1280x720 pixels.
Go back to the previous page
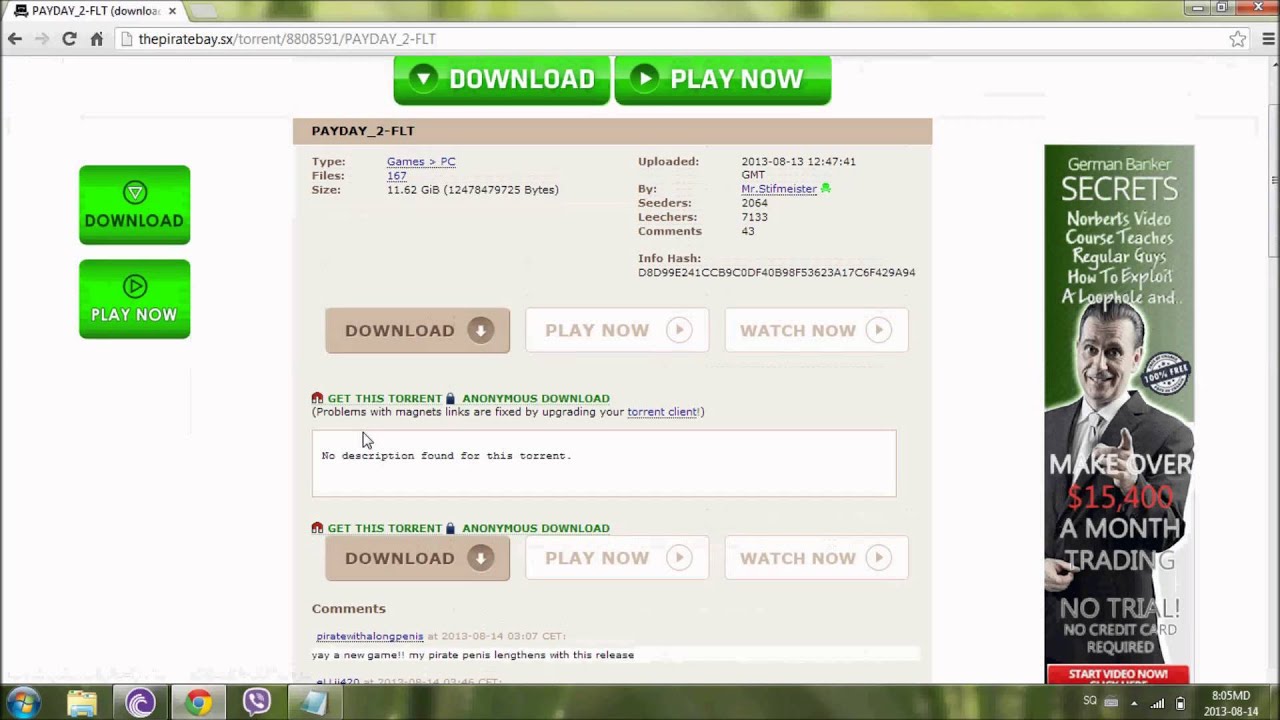point(15,39)
